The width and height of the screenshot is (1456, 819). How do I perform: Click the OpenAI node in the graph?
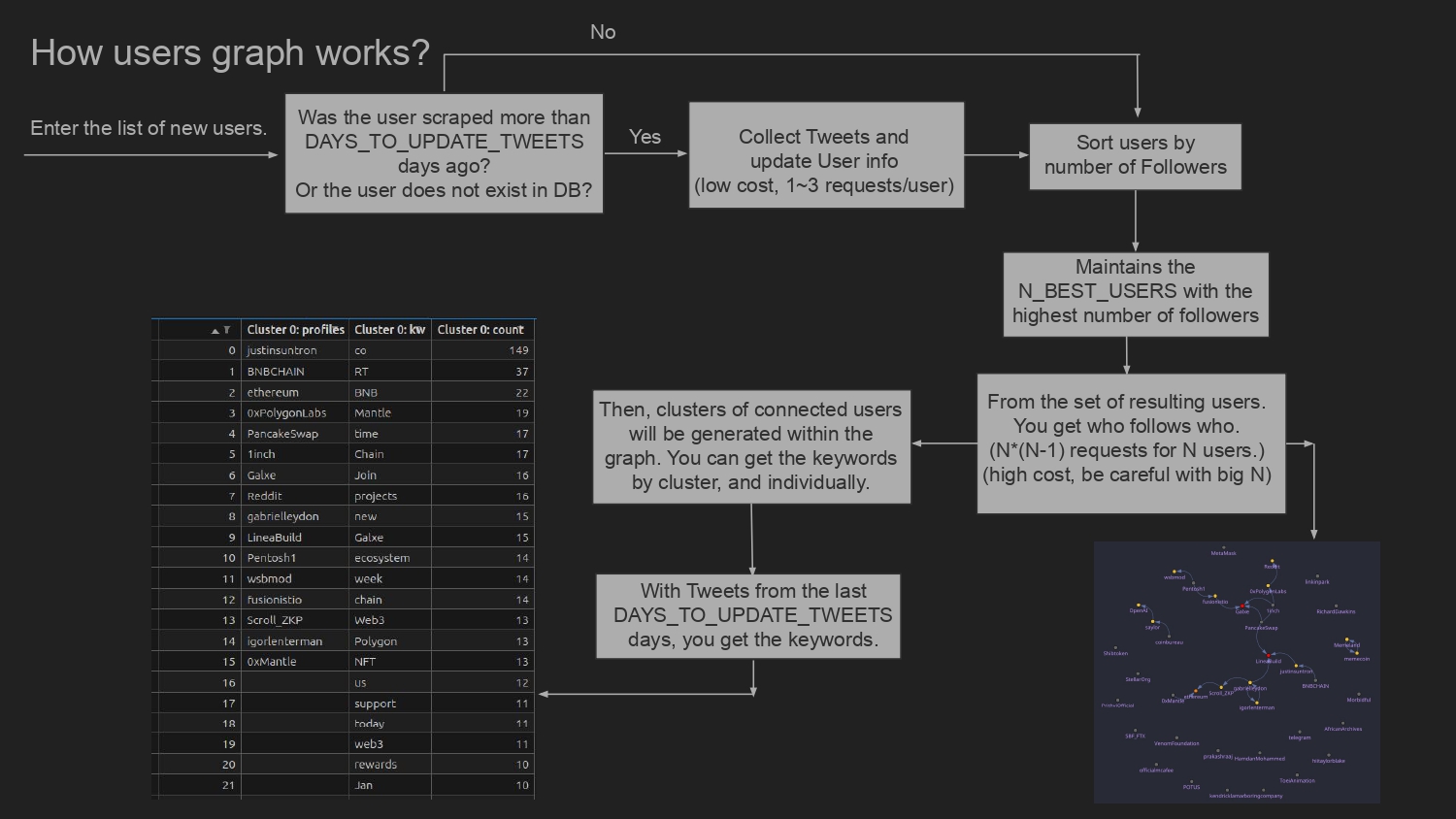click(x=1139, y=606)
